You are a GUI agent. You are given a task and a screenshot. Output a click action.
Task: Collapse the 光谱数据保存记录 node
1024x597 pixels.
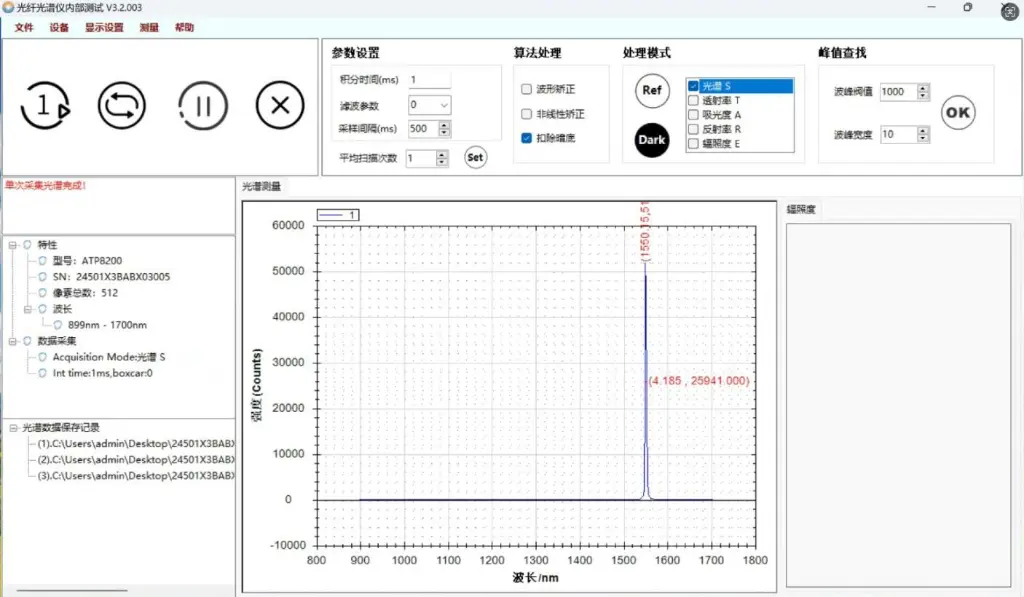click(x=12, y=428)
